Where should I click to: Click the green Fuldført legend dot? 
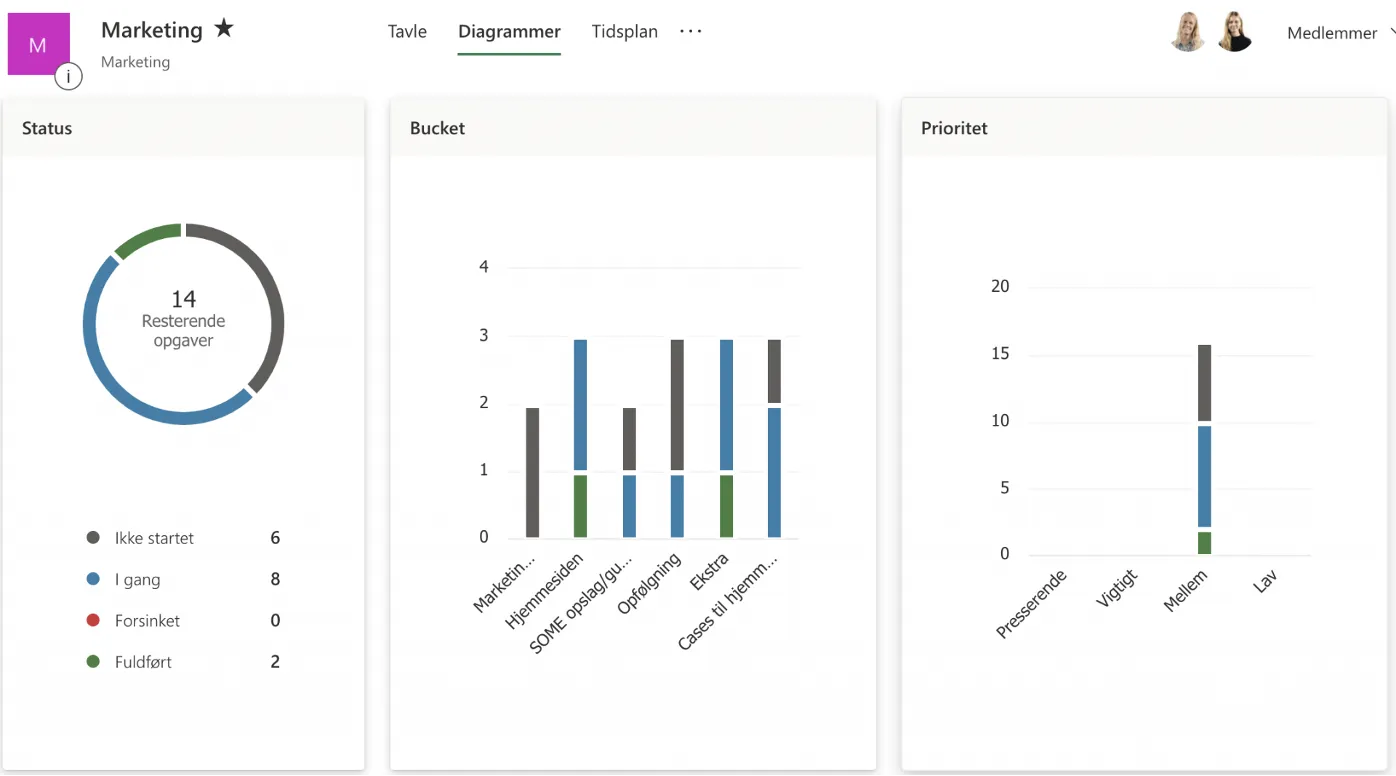coord(94,662)
